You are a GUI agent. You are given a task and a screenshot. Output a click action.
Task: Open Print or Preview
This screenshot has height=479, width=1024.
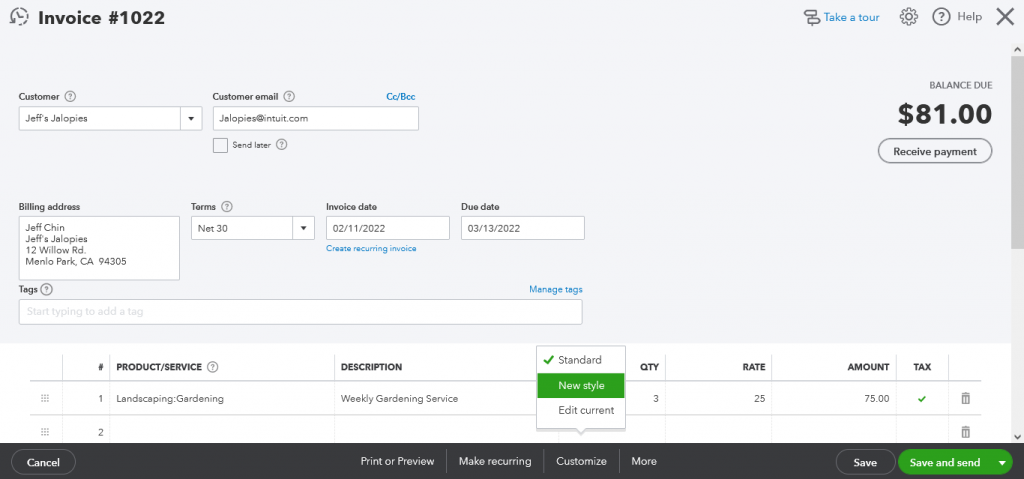coord(397,461)
